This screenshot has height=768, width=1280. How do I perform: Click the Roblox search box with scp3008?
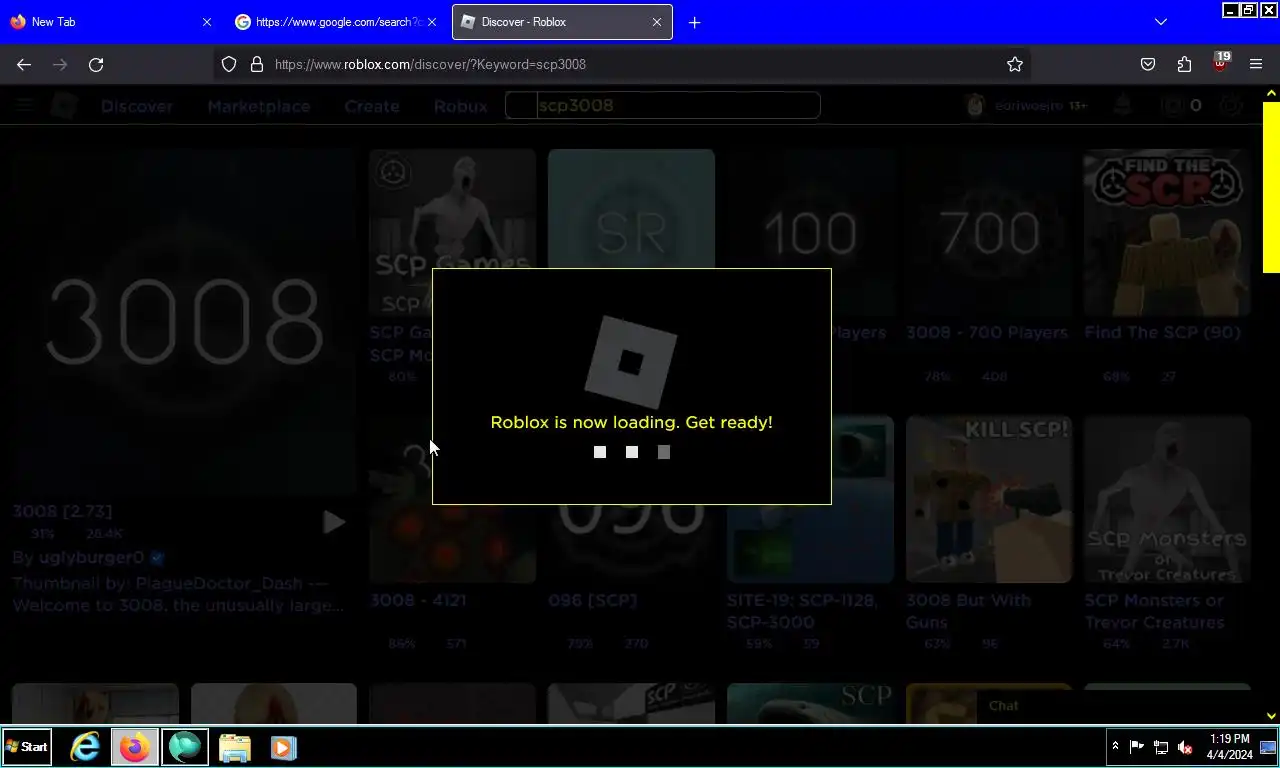tap(663, 105)
